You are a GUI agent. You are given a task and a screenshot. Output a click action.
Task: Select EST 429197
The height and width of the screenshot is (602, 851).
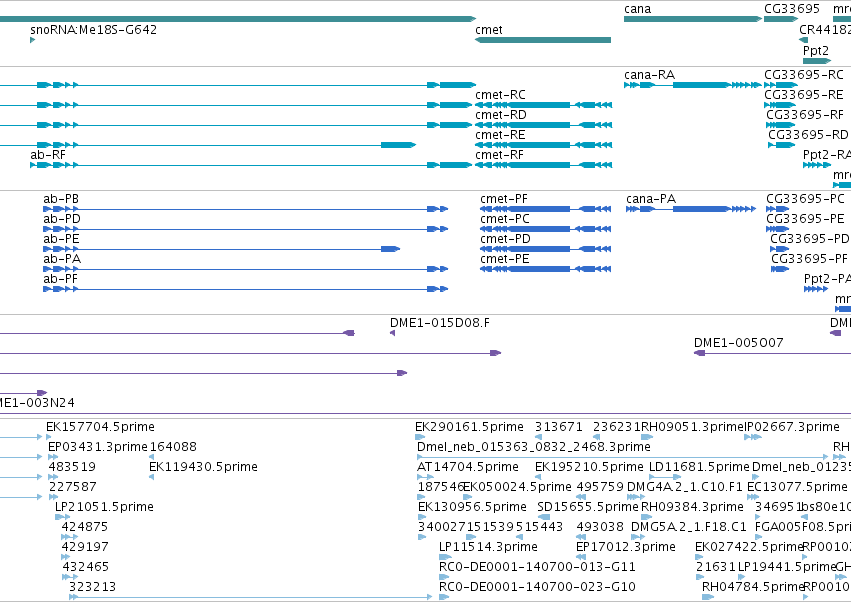point(85,547)
